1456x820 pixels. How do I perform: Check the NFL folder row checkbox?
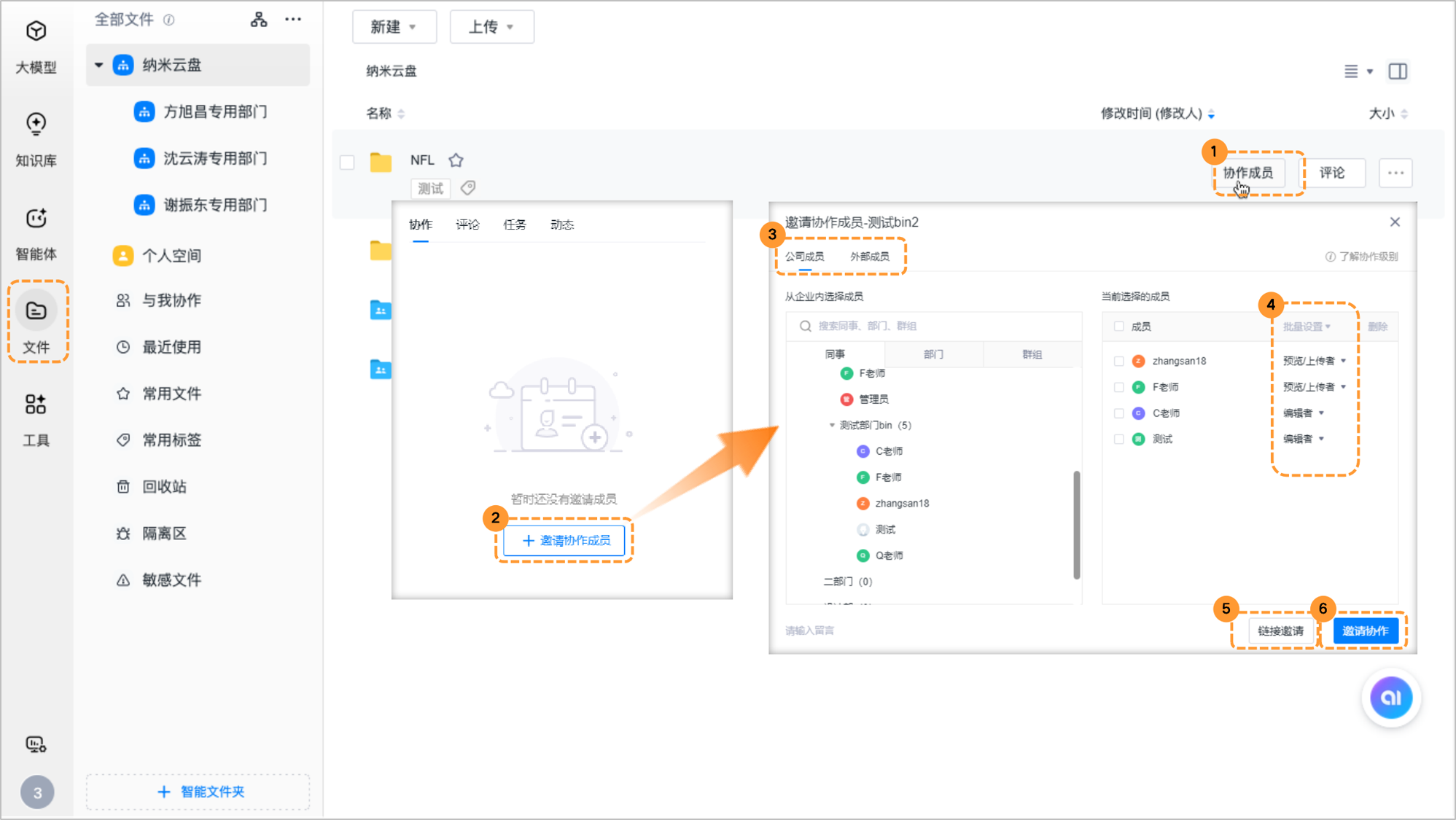(x=347, y=162)
